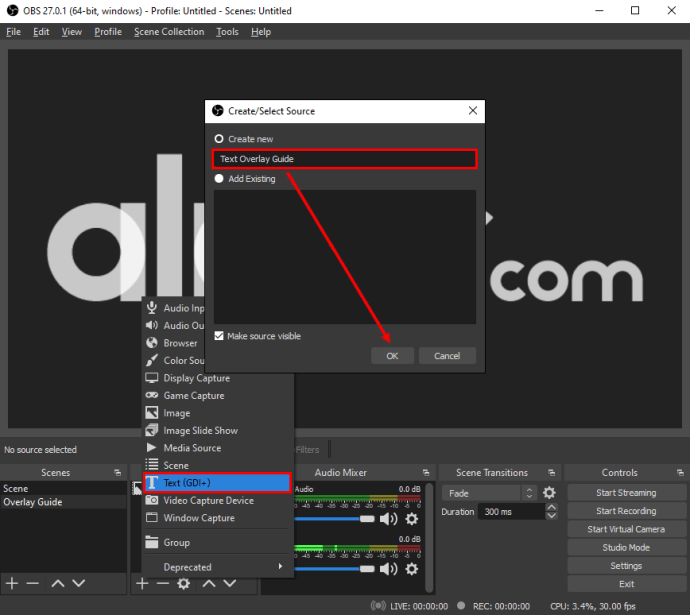Open transition properties gear next to Fade
690x615 pixels.
549,493
